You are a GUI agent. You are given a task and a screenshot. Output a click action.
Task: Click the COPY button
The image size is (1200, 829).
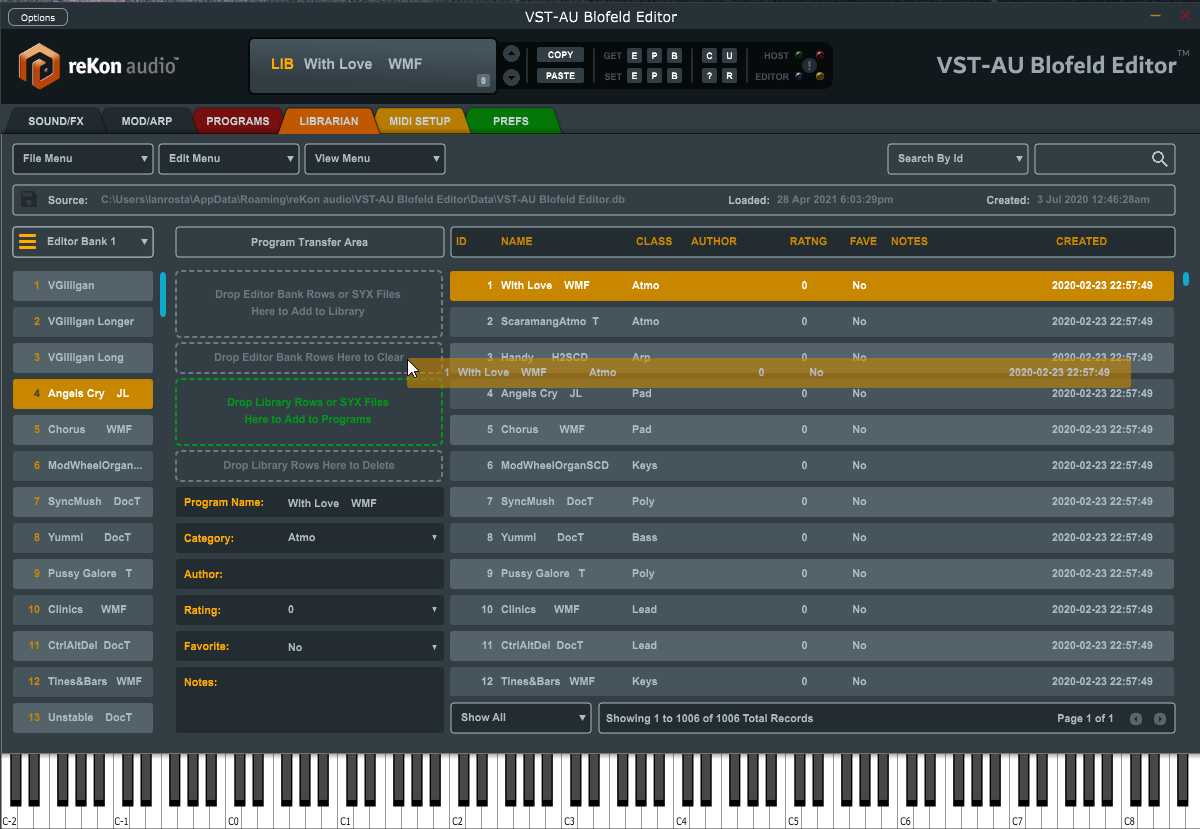click(x=560, y=55)
